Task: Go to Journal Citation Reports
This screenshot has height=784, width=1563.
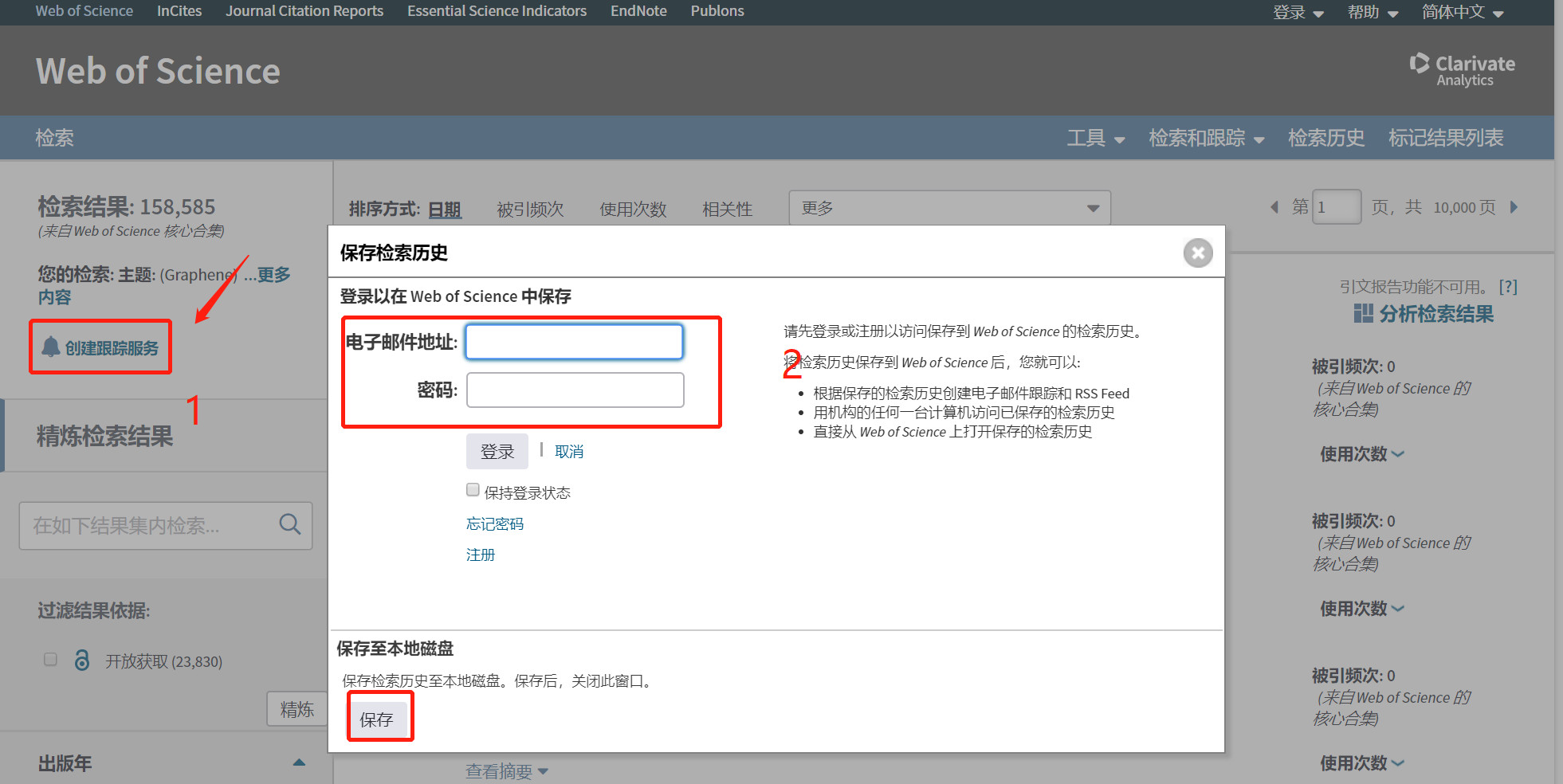Action: 304,11
